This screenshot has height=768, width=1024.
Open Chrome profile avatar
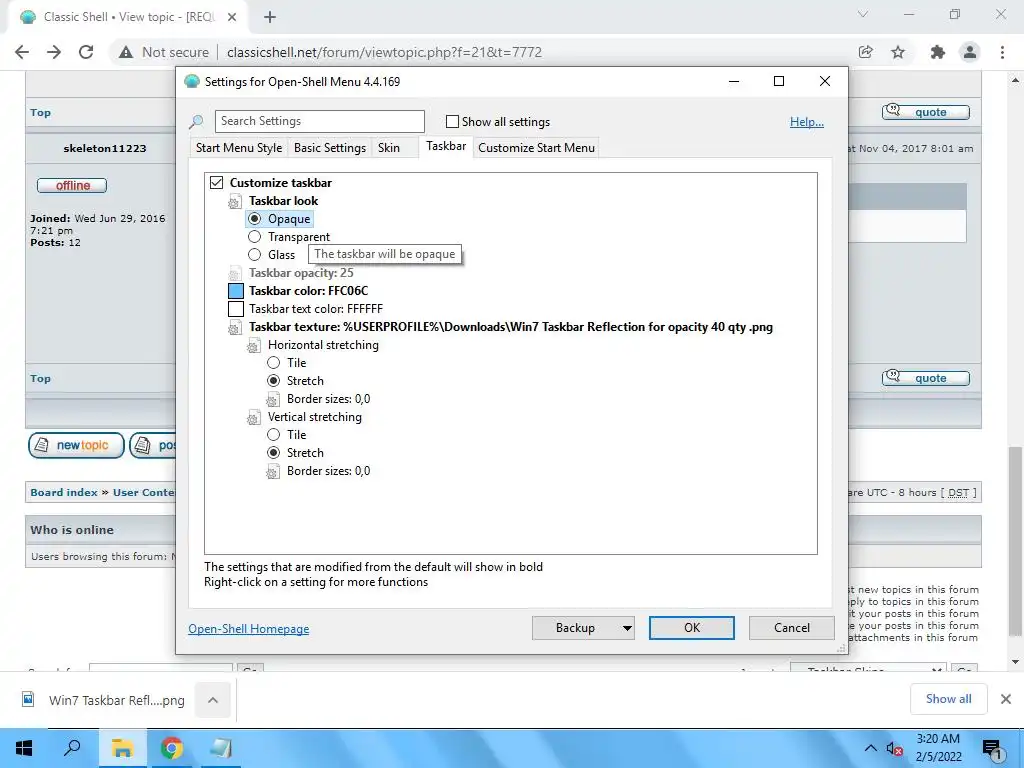970,52
